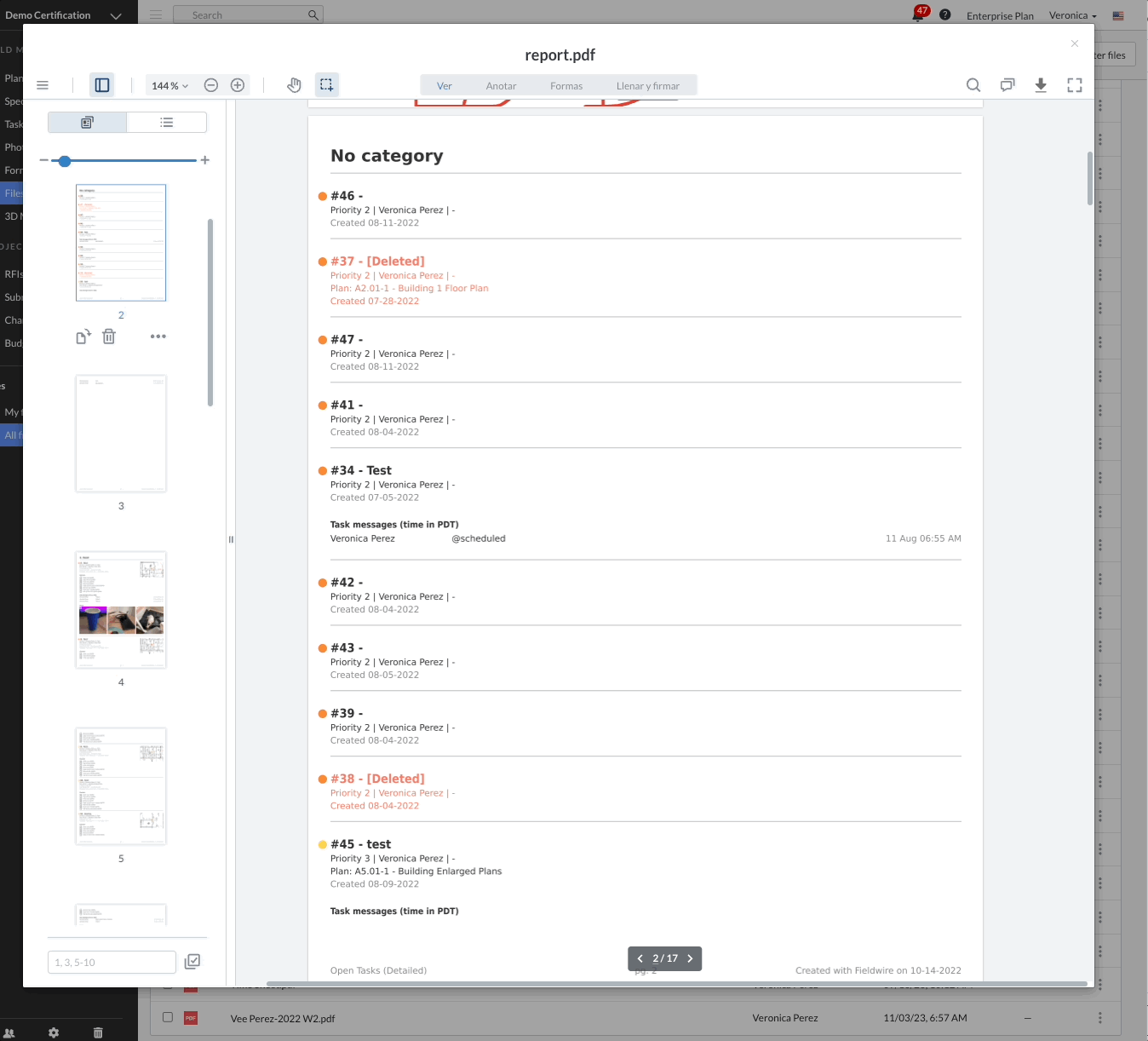The width and height of the screenshot is (1148, 1041).
Task: Enter full screen mode
Action: pos(1075,85)
